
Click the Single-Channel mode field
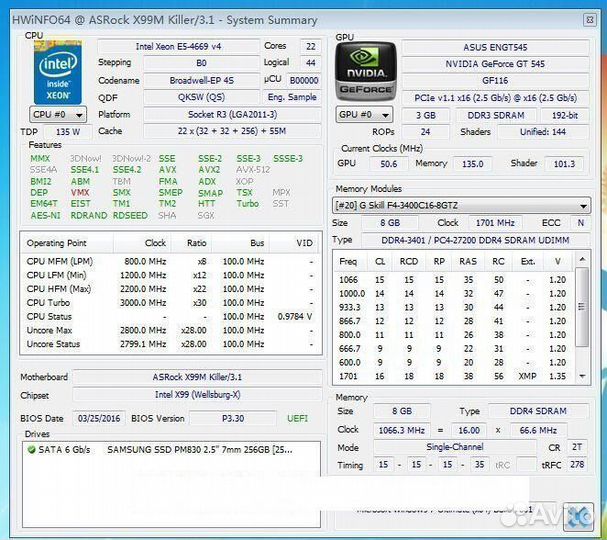pos(455,447)
